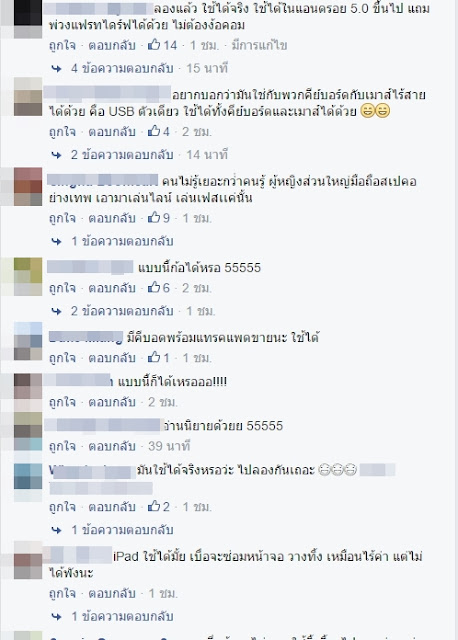Click the thumbs-up icon showing 9 likes

coord(154,218)
